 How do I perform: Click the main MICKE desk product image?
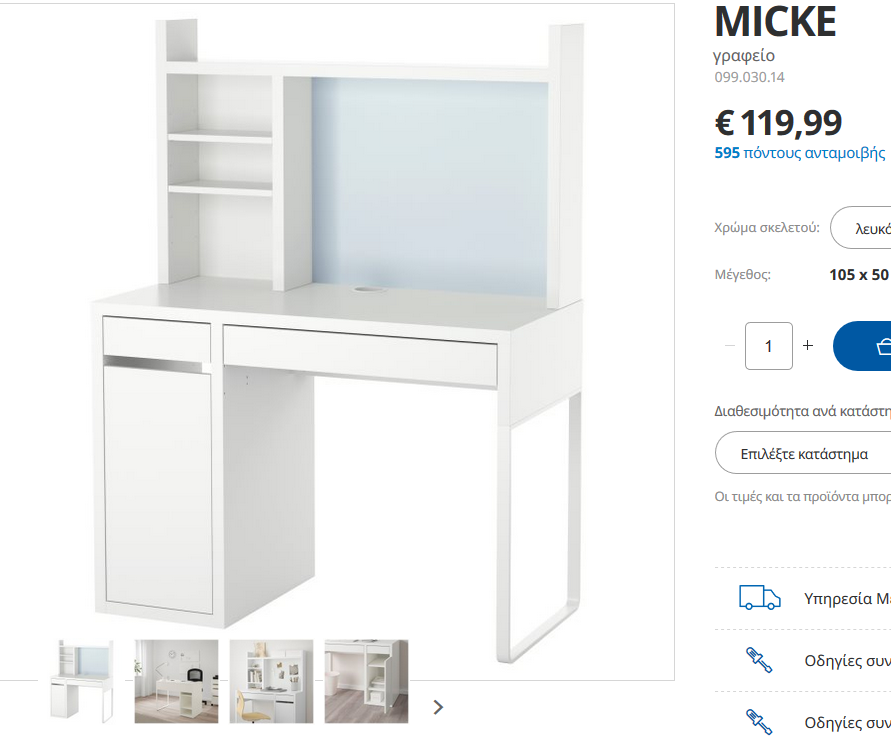click(x=338, y=341)
